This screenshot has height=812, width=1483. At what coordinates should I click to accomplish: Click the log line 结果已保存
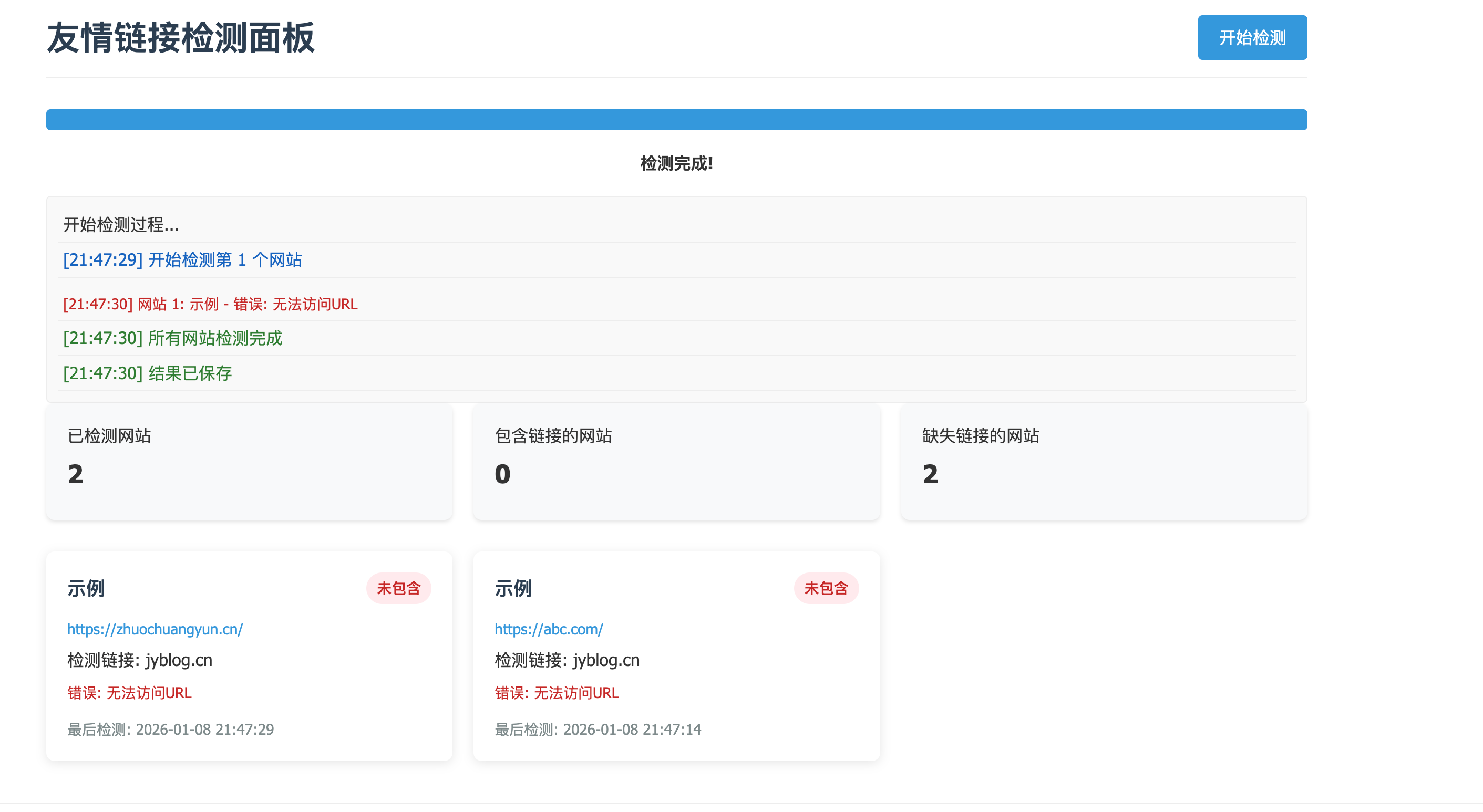tap(147, 373)
